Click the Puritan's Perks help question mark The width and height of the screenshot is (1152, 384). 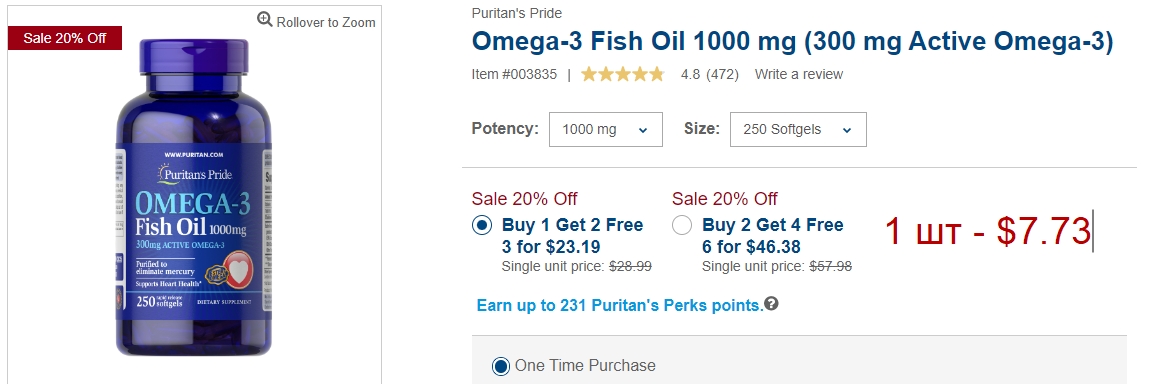pyautogui.click(x=771, y=303)
